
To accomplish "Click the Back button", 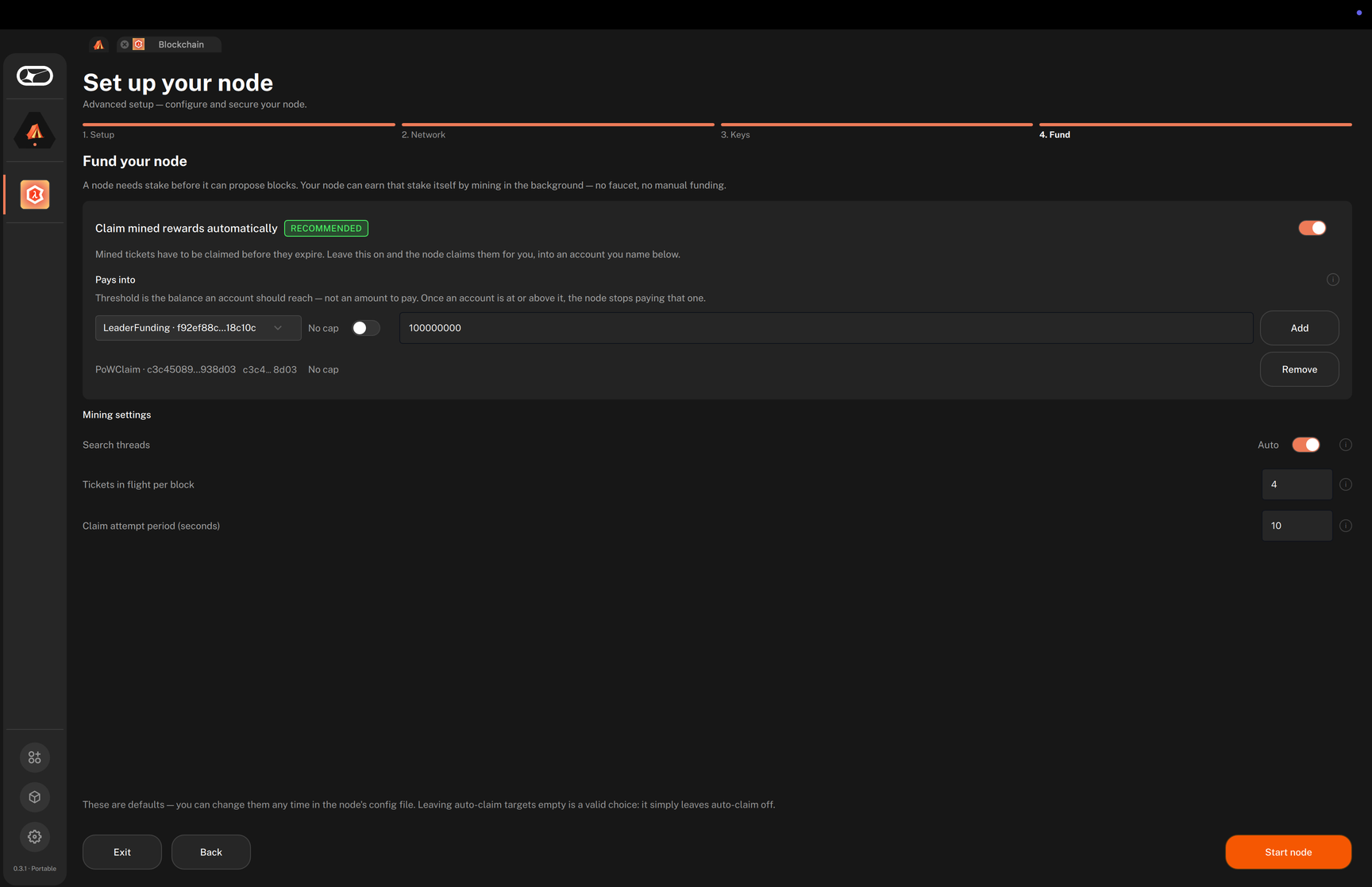I will pos(211,852).
